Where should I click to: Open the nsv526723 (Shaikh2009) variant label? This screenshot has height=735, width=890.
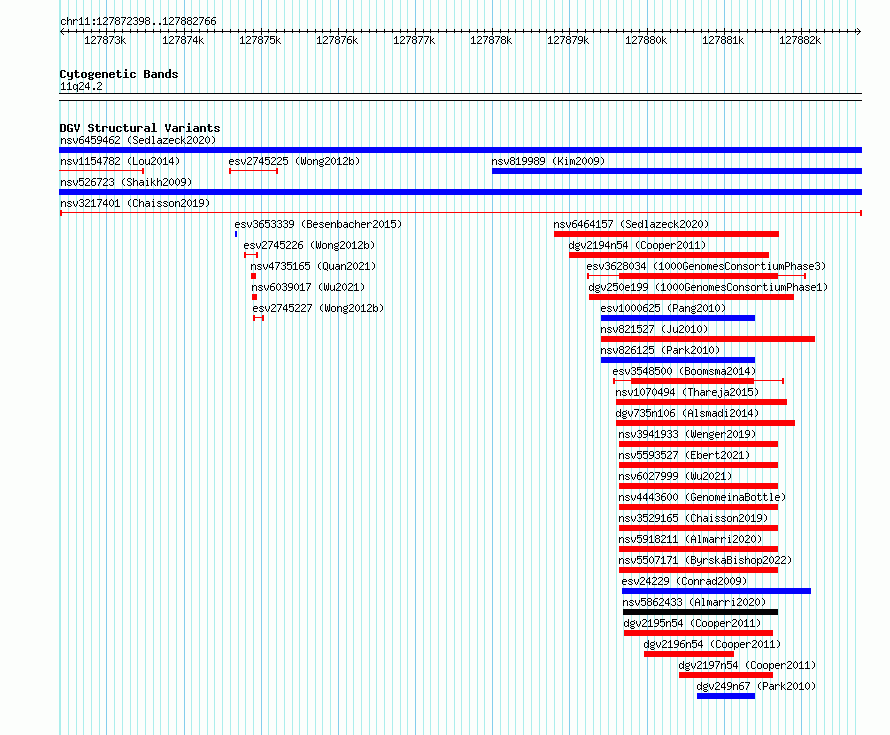pos(126,182)
